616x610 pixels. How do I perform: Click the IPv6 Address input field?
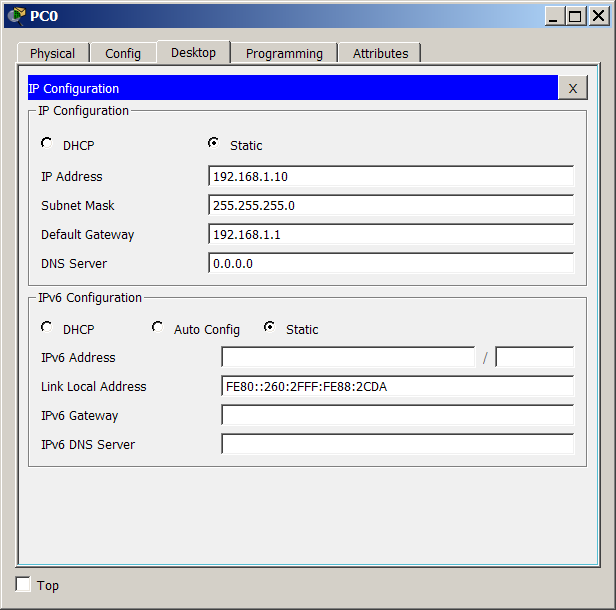click(348, 358)
